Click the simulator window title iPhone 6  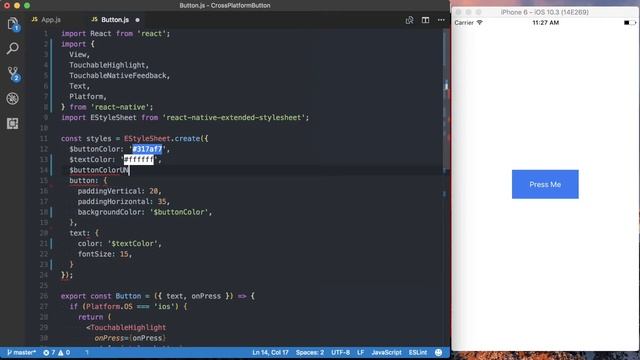(544, 12)
